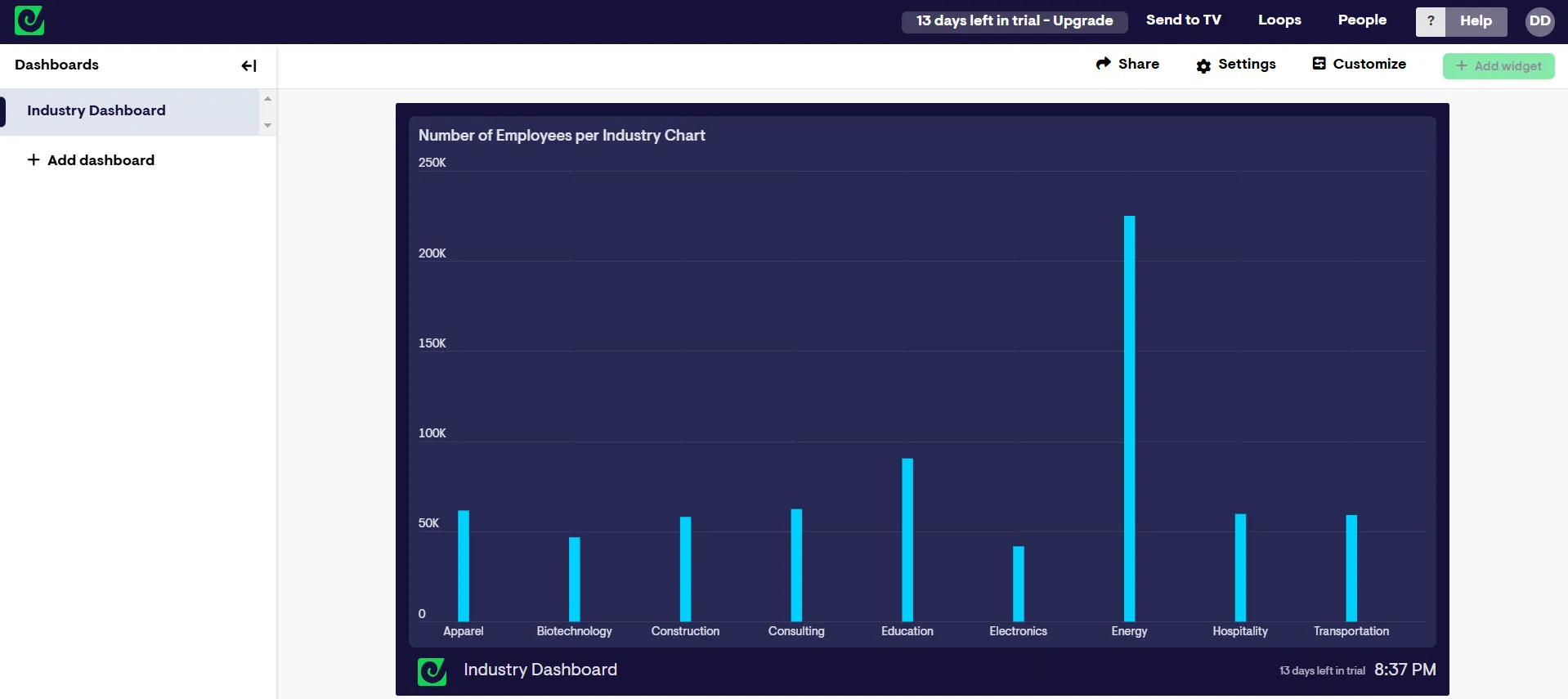Viewport: 1568px width, 699px height.
Task: Click the logo in the dashboard footer
Action: click(x=432, y=671)
